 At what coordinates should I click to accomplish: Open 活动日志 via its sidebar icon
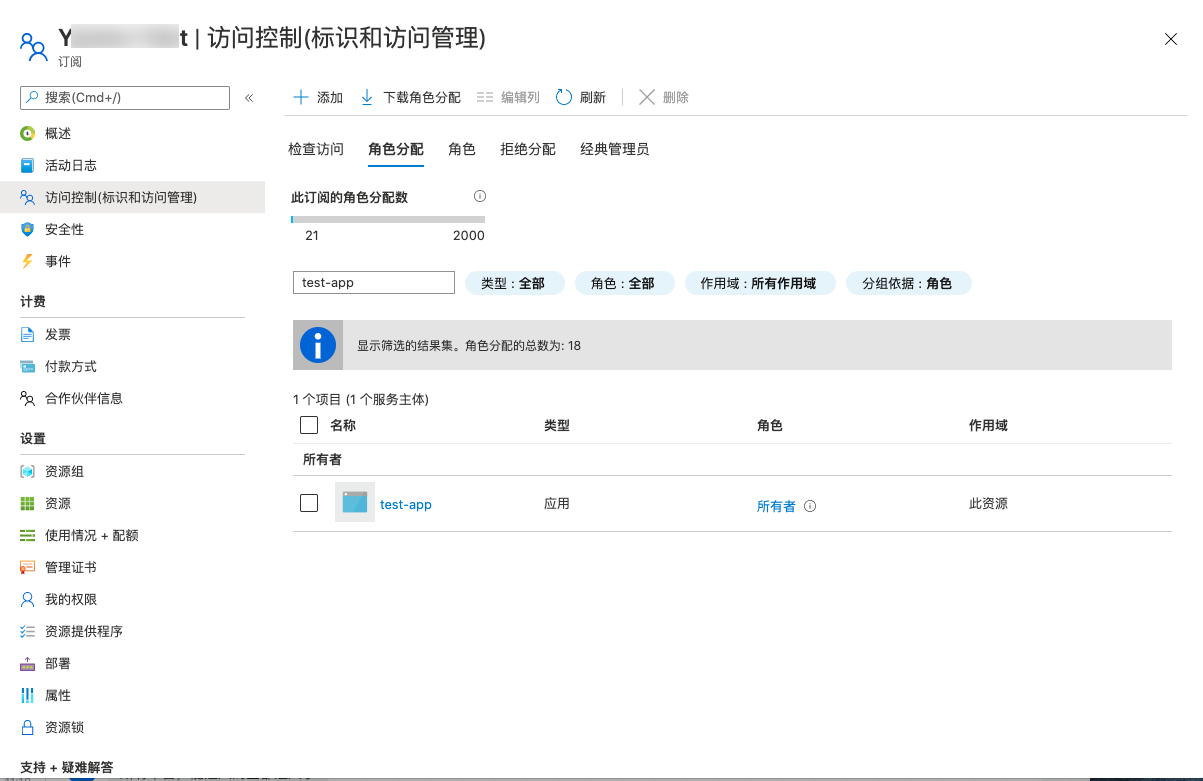point(27,165)
